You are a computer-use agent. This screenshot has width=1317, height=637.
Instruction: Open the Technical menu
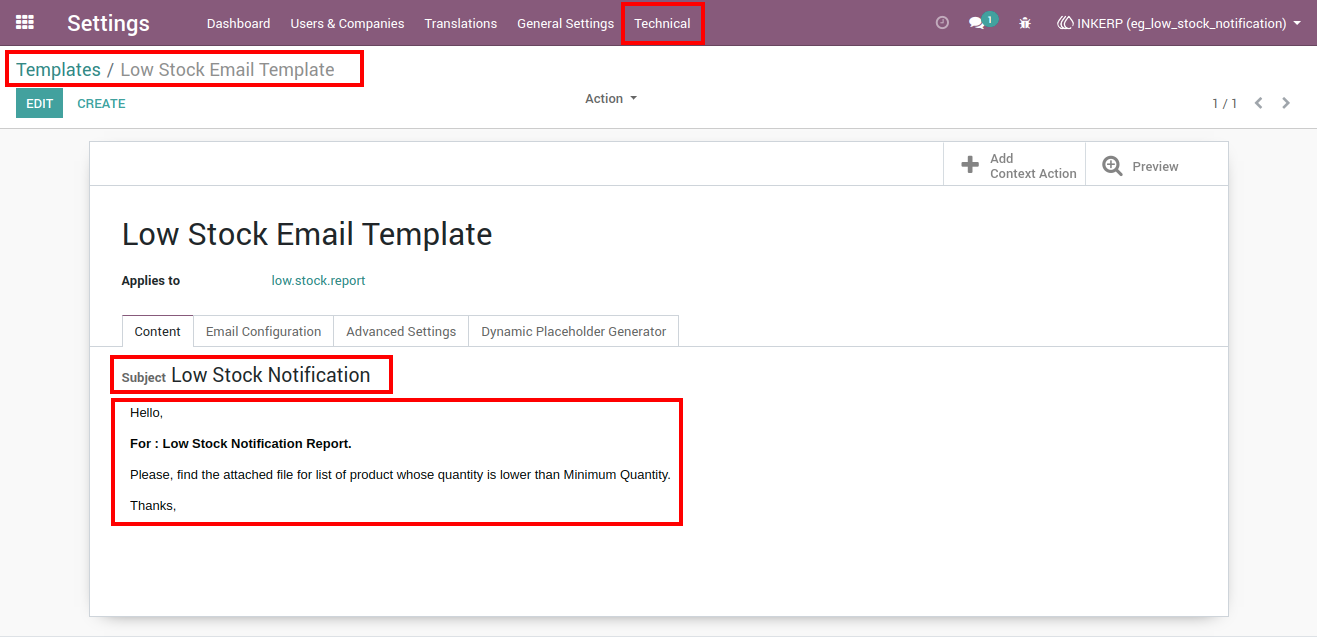click(x=662, y=23)
